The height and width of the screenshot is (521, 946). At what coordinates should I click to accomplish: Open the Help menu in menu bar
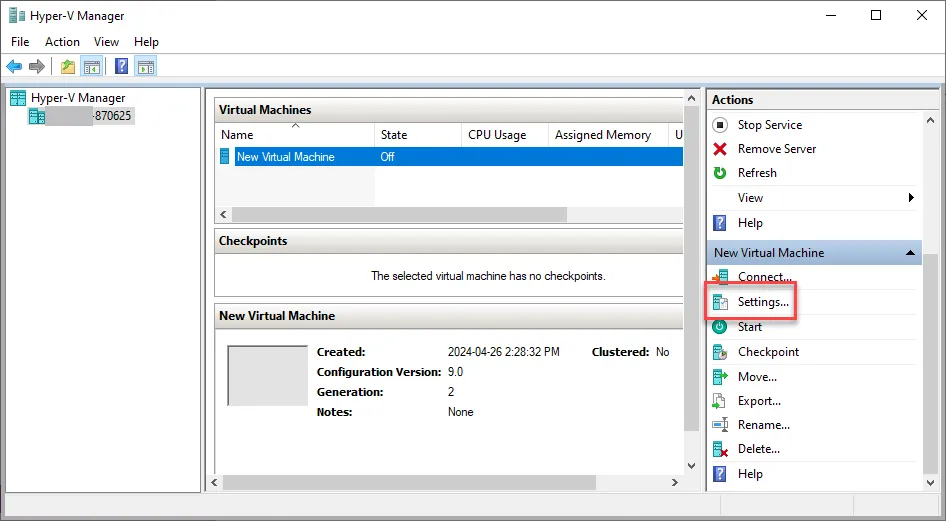(146, 42)
